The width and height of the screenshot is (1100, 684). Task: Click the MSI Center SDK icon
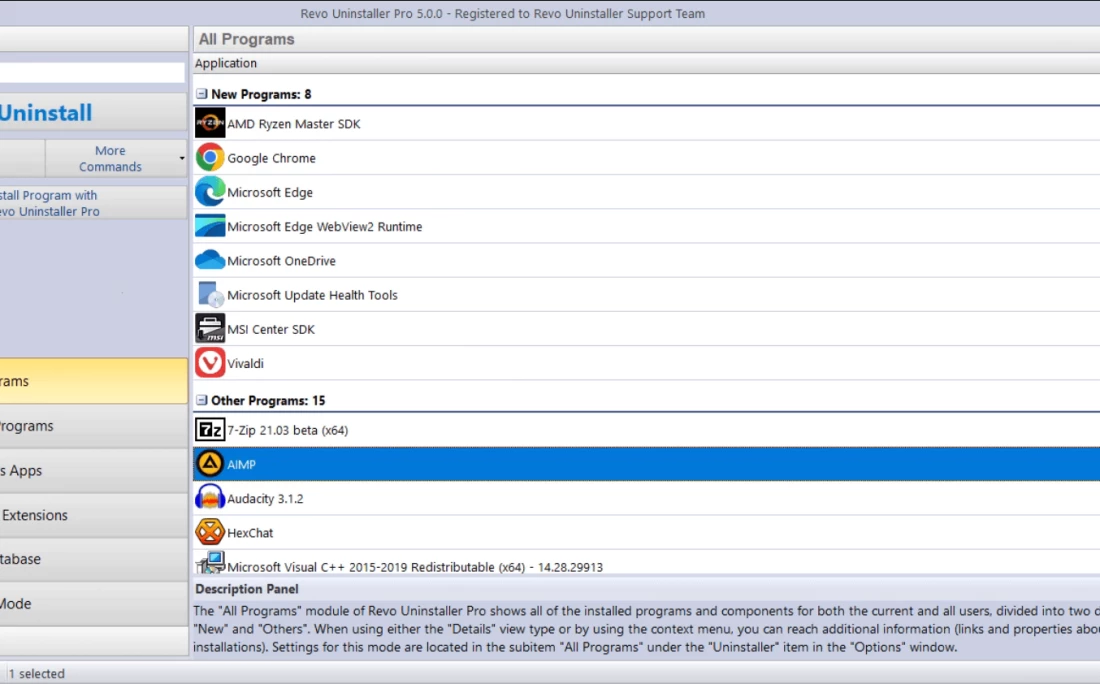click(210, 329)
